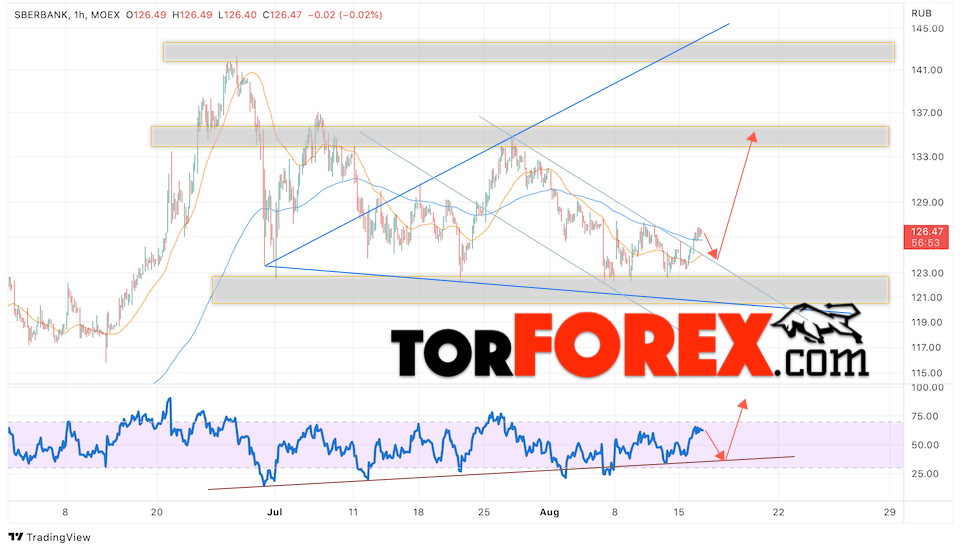This screenshot has height=551, width=961.
Task: Click the 11 date axis label
Action: (x=353, y=512)
